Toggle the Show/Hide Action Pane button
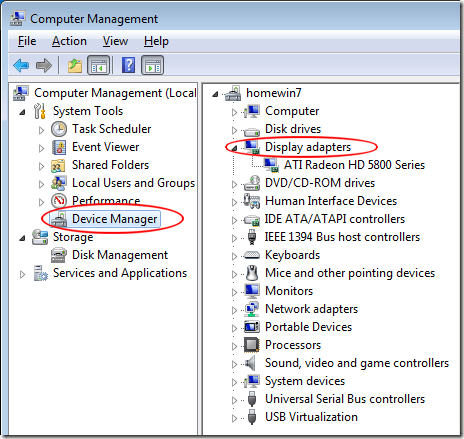The width and height of the screenshot is (464, 439). pyautogui.click(x=152, y=65)
